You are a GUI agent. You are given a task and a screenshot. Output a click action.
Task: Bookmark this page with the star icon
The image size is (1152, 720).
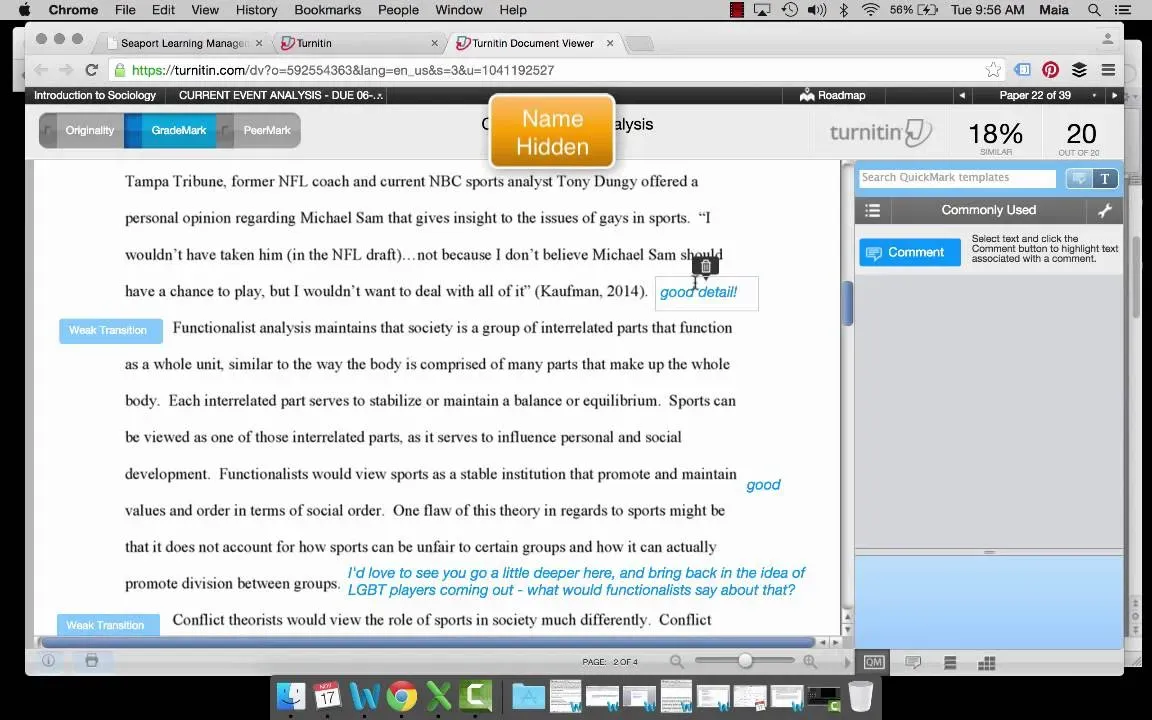click(993, 70)
